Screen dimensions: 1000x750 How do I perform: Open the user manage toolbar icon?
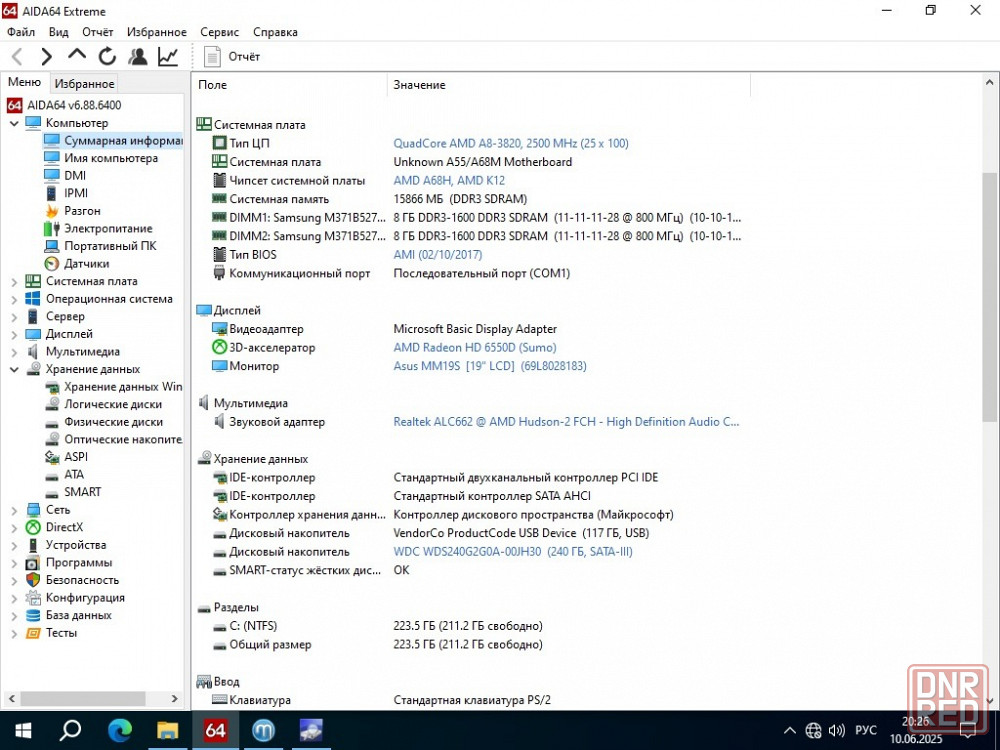tap(137, 57)
